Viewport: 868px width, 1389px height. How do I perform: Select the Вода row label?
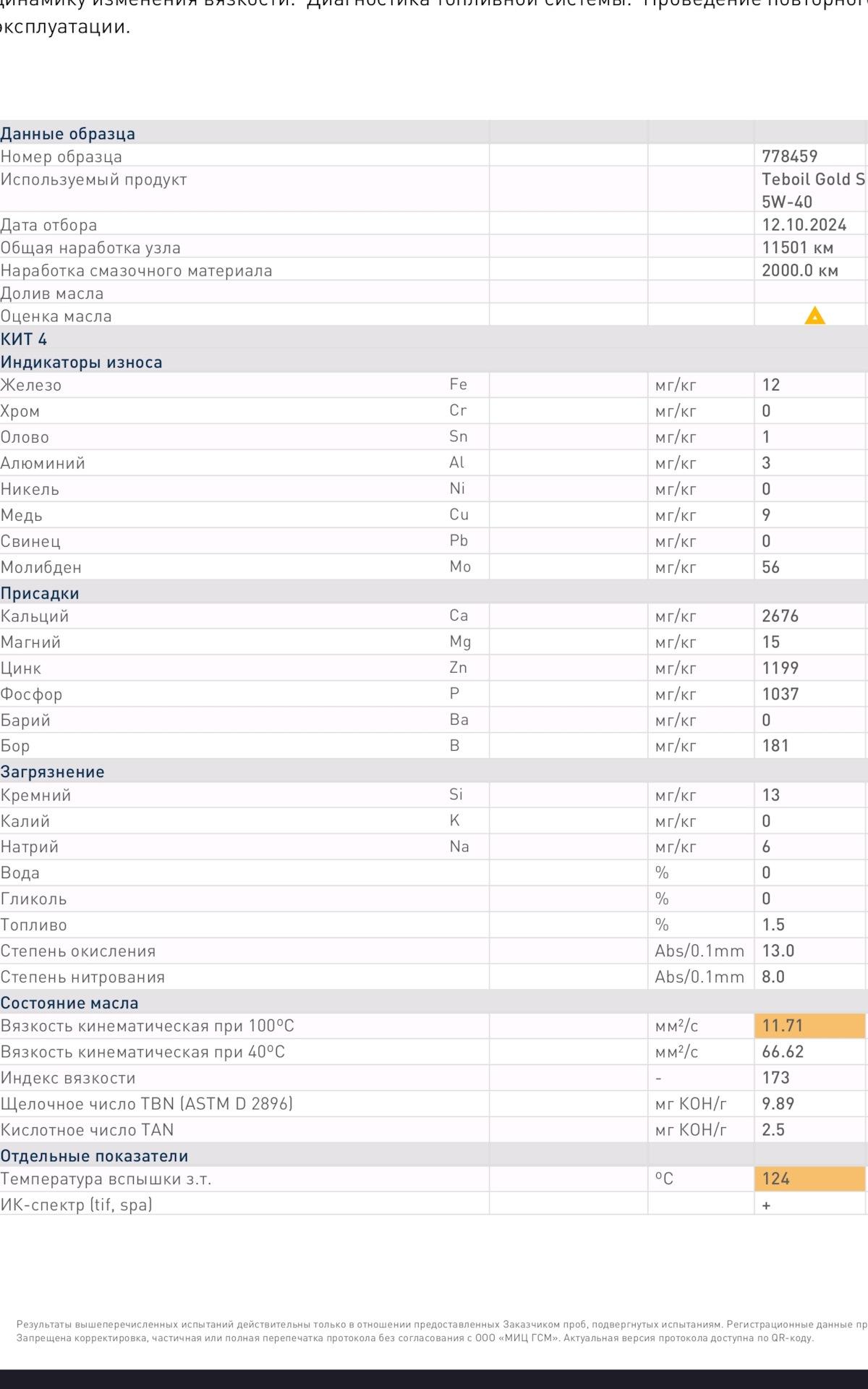pos(20,873)
